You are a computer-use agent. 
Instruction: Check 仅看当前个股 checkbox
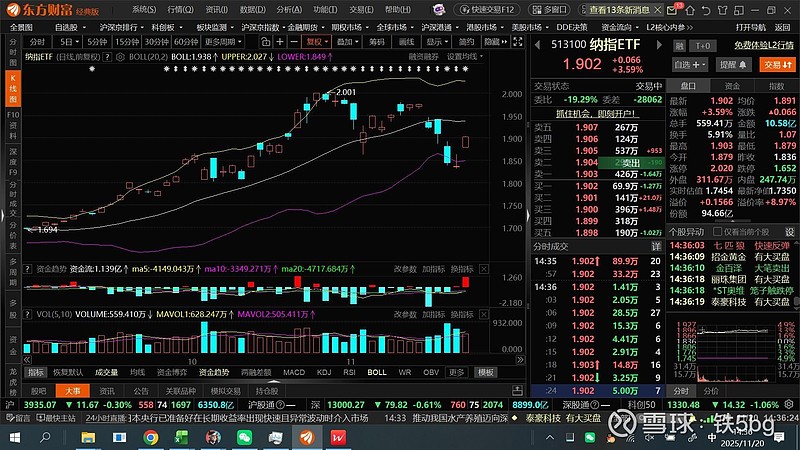717,232
